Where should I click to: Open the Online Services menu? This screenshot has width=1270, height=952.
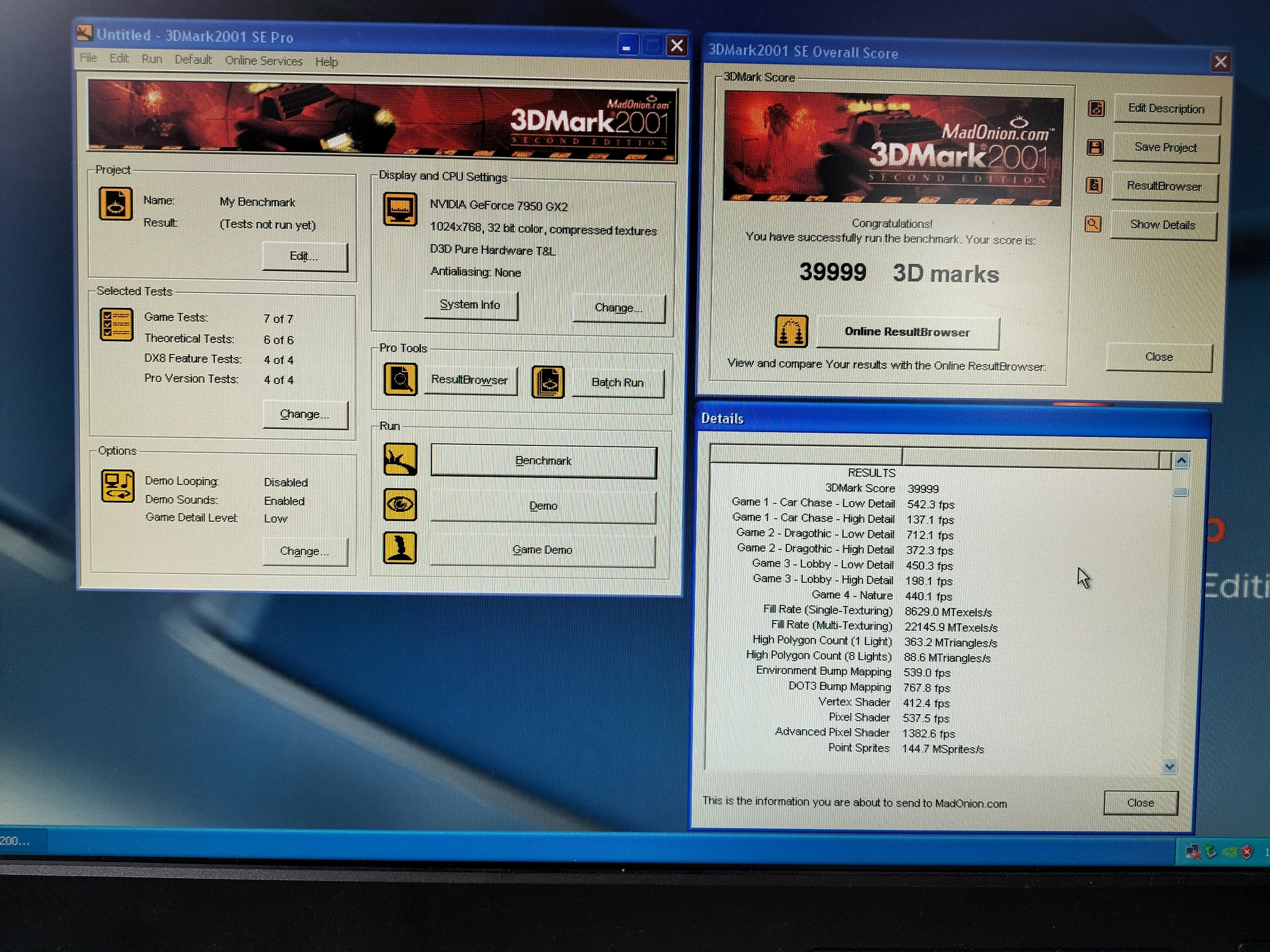[x=264, y=61]
